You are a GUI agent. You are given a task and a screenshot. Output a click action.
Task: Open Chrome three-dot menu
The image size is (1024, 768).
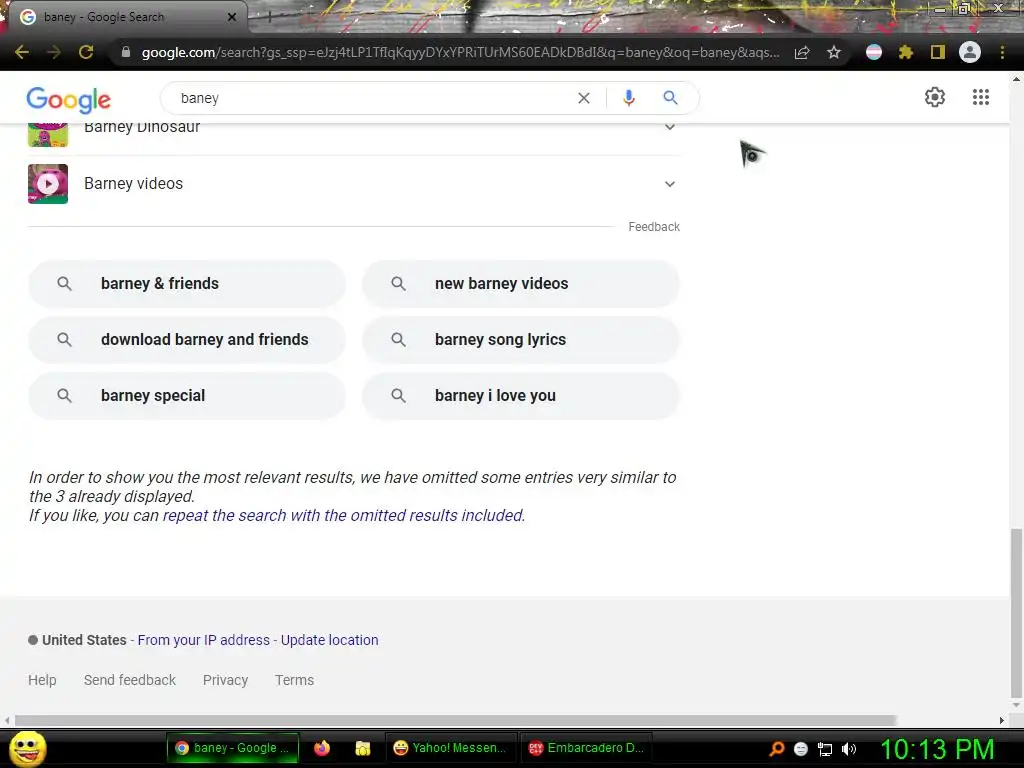click(x=1002, y=52)
